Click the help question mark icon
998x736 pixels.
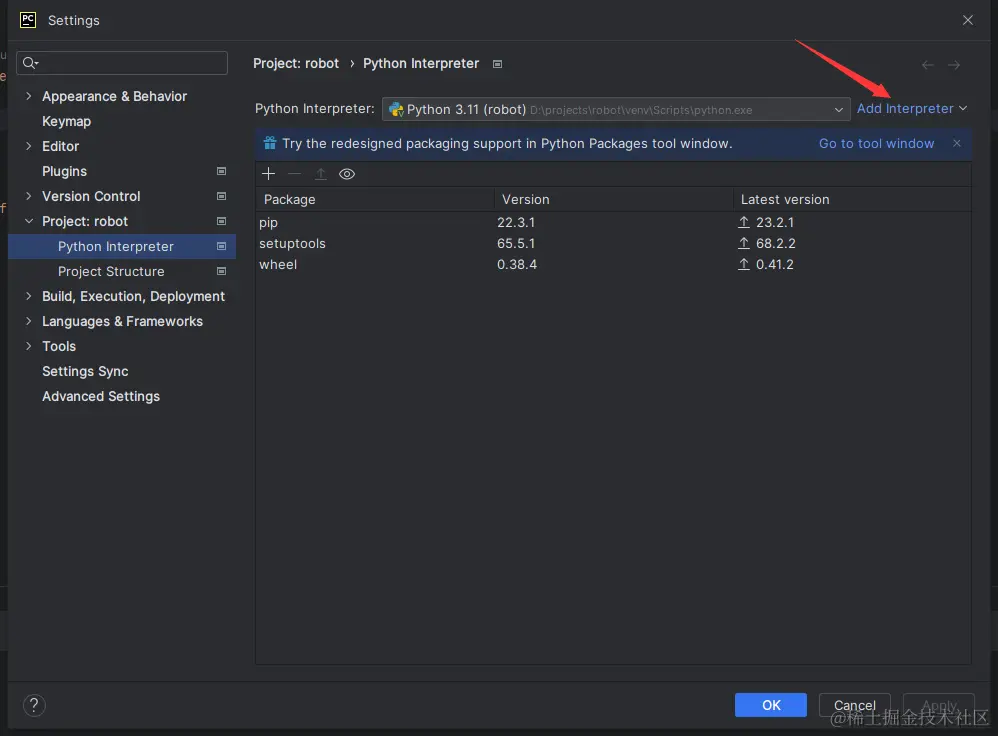point(33,705)
